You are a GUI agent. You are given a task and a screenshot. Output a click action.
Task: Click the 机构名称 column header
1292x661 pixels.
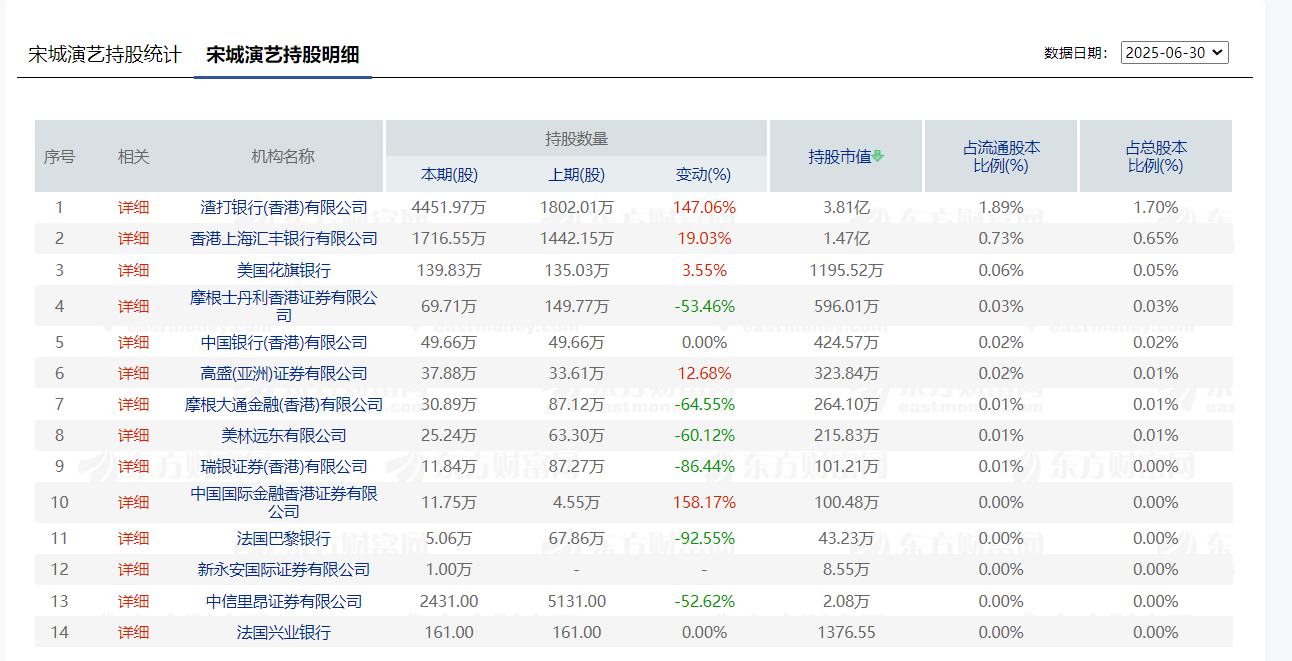coord(283,156)
